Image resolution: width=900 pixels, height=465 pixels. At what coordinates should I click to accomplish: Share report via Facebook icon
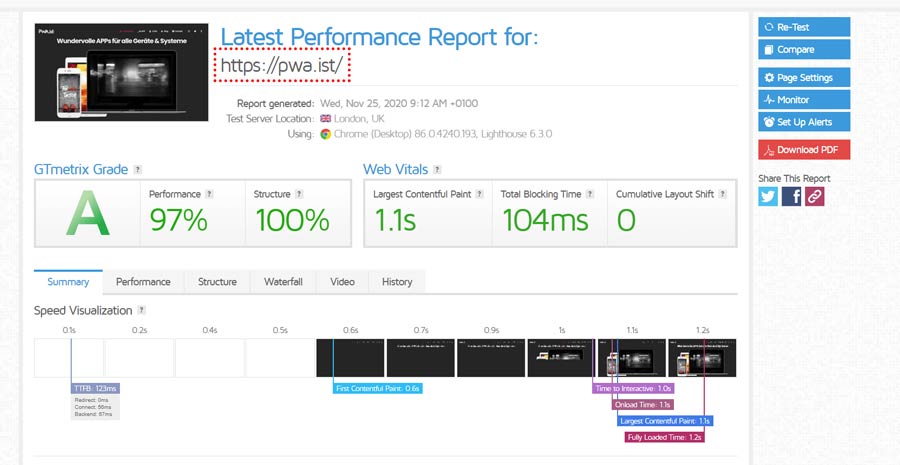(791, 196)
